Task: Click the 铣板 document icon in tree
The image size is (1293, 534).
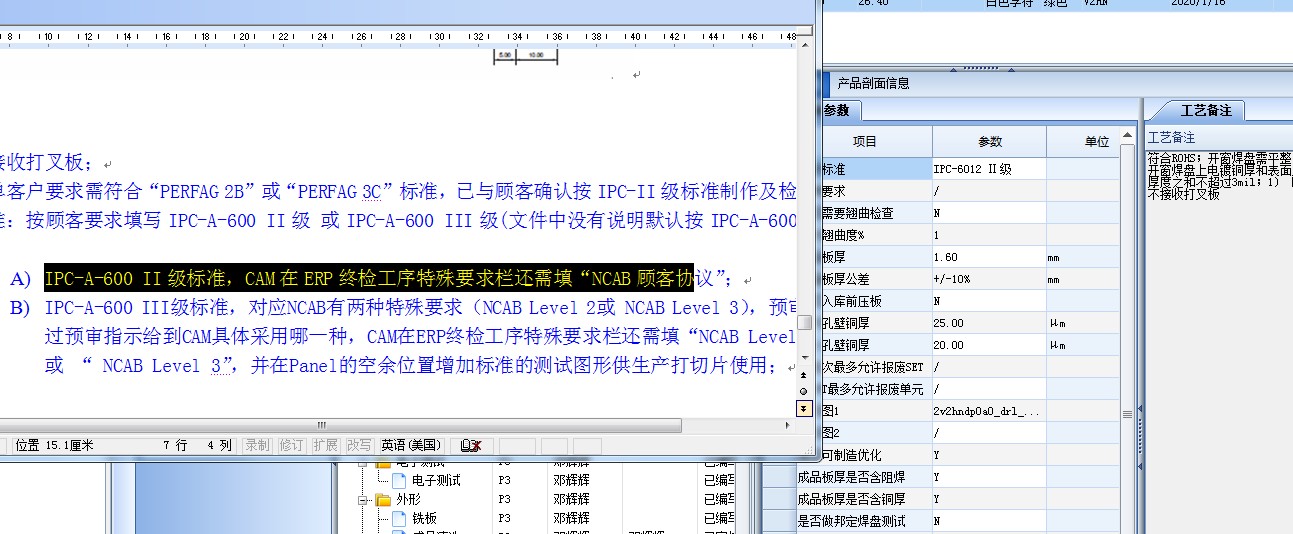Action: tap(400, 518)
